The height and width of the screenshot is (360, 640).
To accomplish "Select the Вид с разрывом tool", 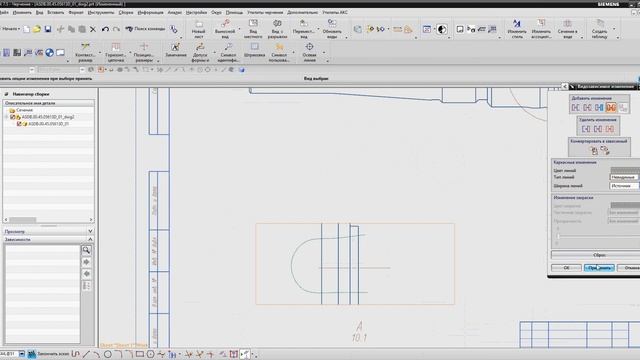I will tap(278, 29).
